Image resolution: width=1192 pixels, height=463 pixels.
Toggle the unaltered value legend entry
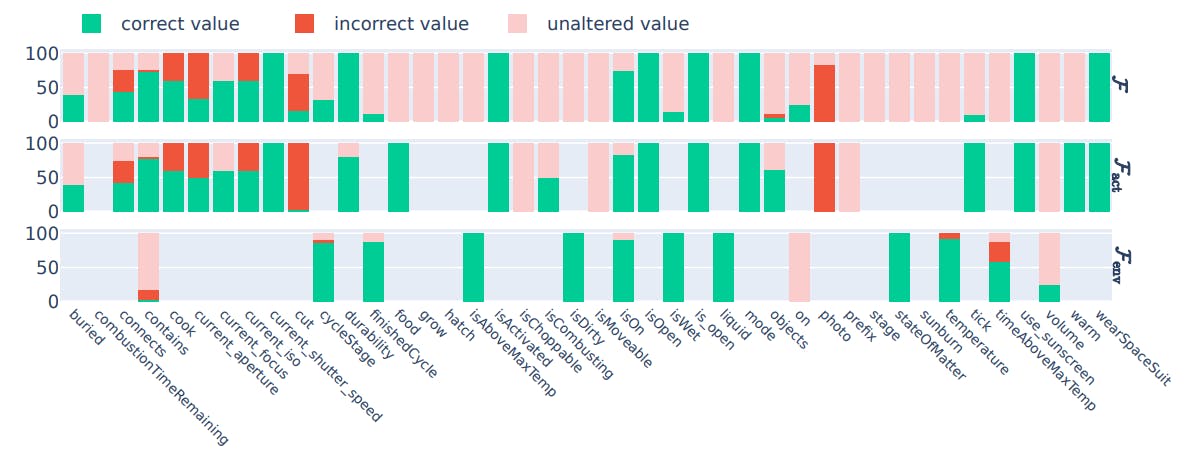[598, 24]
